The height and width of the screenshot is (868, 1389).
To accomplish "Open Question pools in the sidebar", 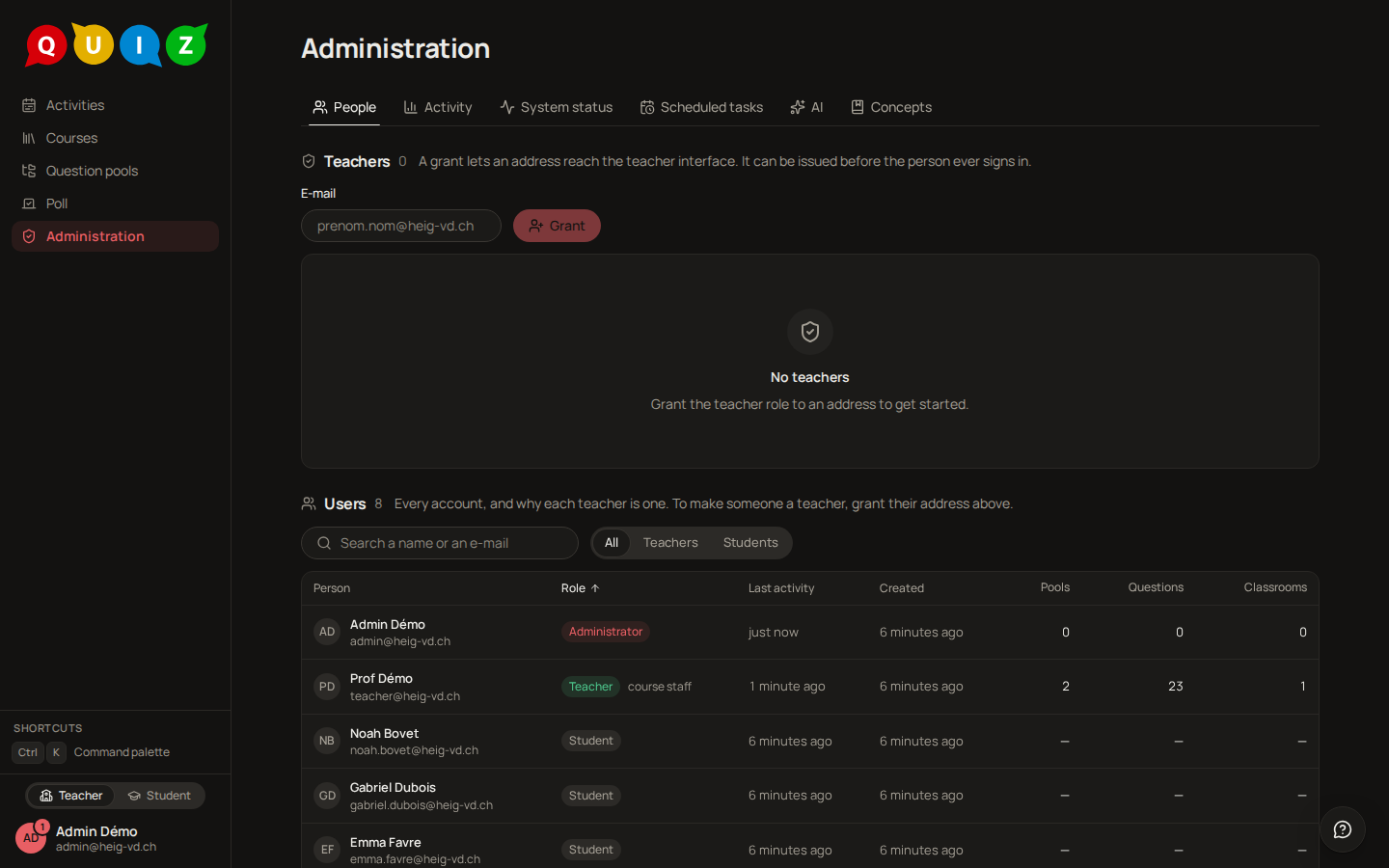I will coord(115,171).
